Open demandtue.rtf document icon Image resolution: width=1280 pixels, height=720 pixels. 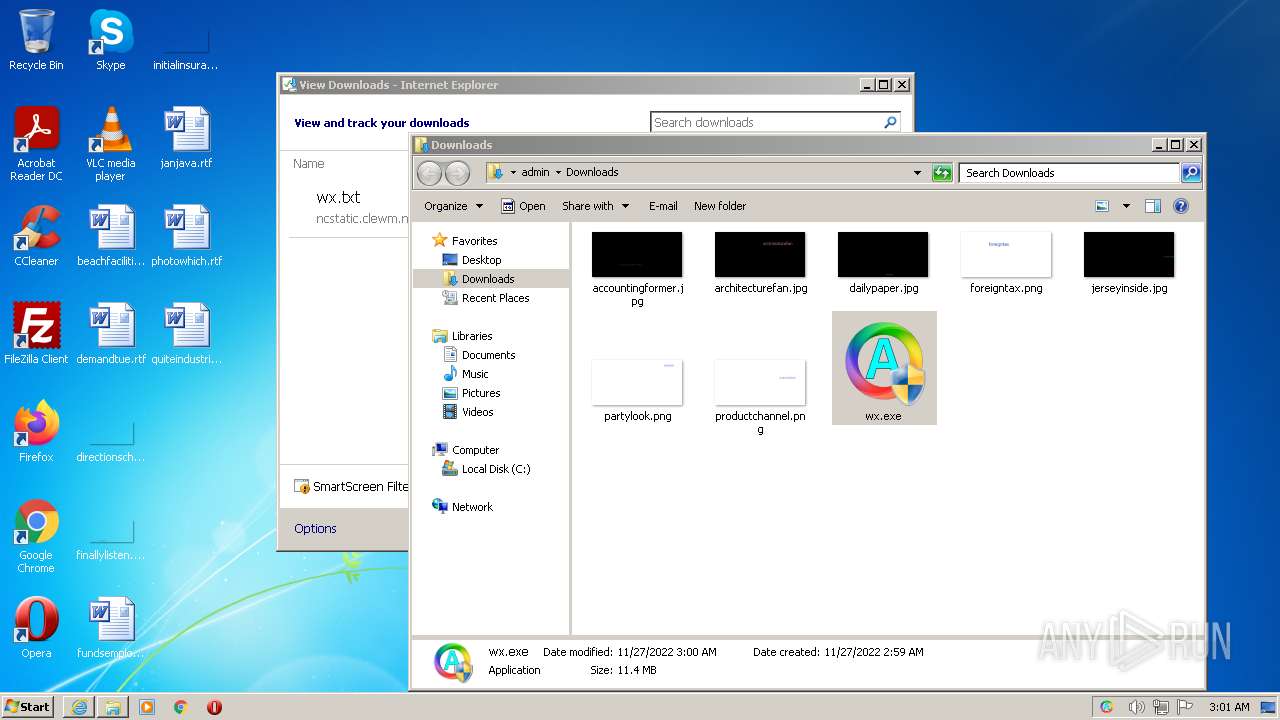110,334
